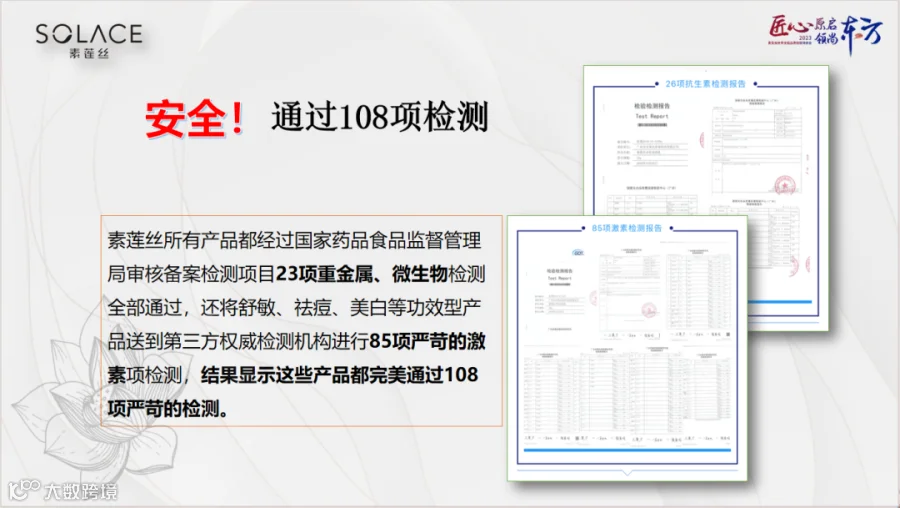Image resolution: width=900 pixels, height=508 pixels.
Task: Click the 85项激素检测报告 caption
Action: point(626,228)
